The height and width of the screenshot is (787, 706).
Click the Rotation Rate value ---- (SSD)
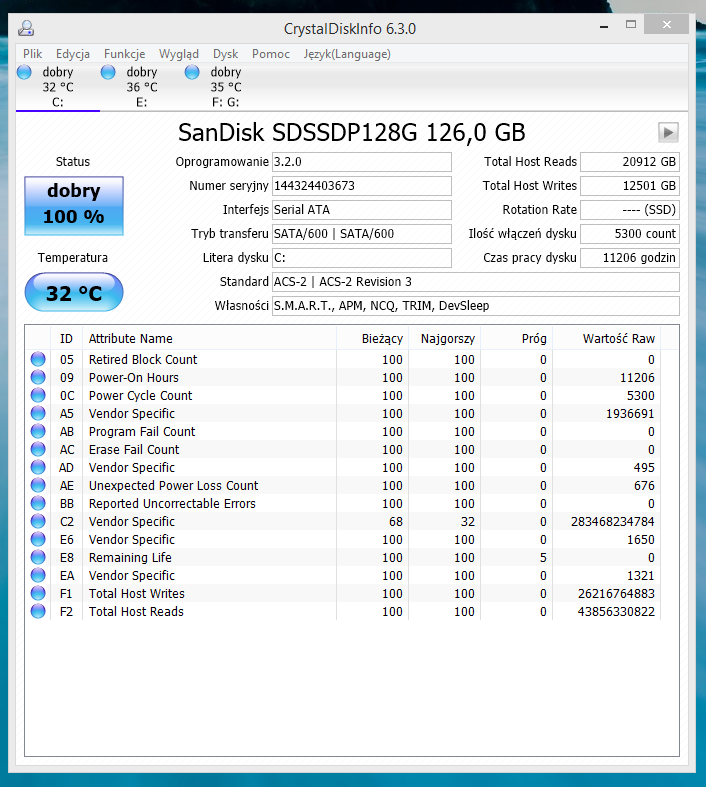[x=630, y=210]
